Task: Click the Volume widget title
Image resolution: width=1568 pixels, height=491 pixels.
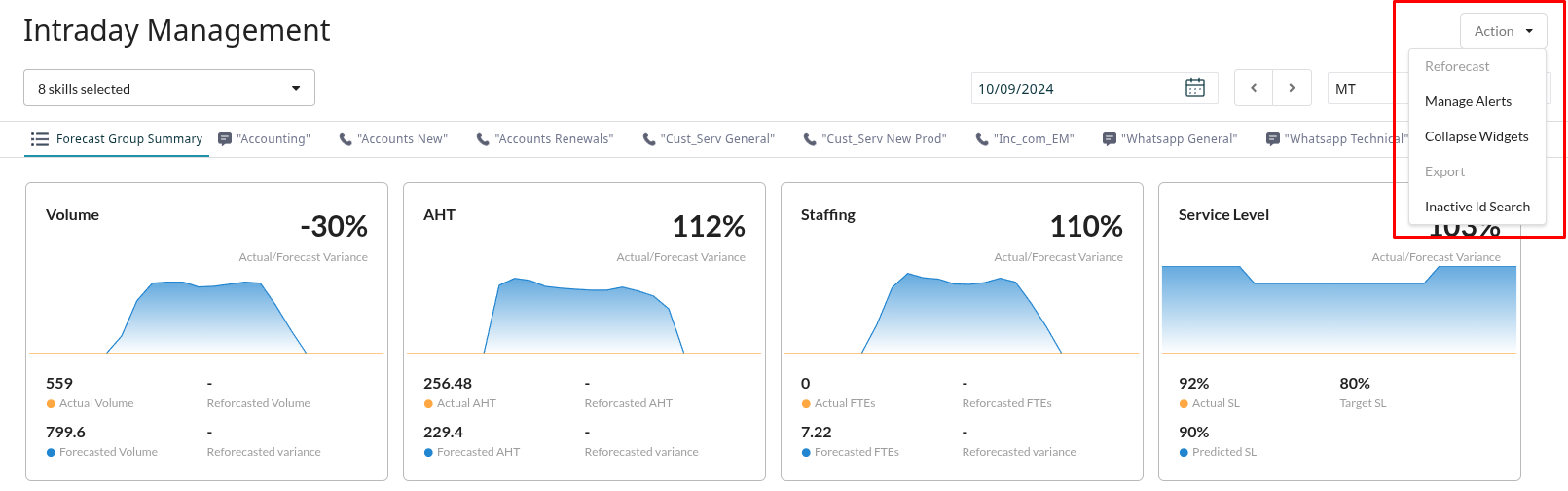Action: (x=72, y=214)
